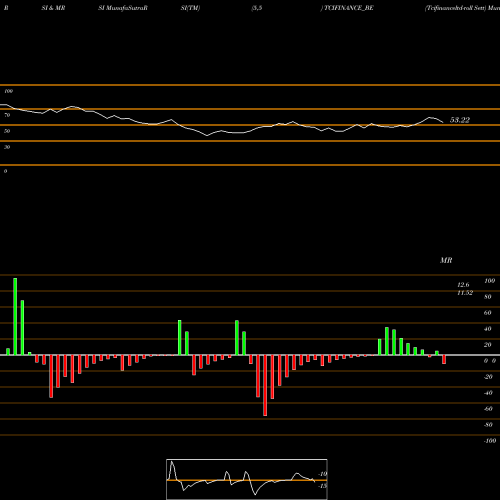500x500 pixels.
Task: Click the 30 level label on the RSI panel
Action: click(7, 147)
